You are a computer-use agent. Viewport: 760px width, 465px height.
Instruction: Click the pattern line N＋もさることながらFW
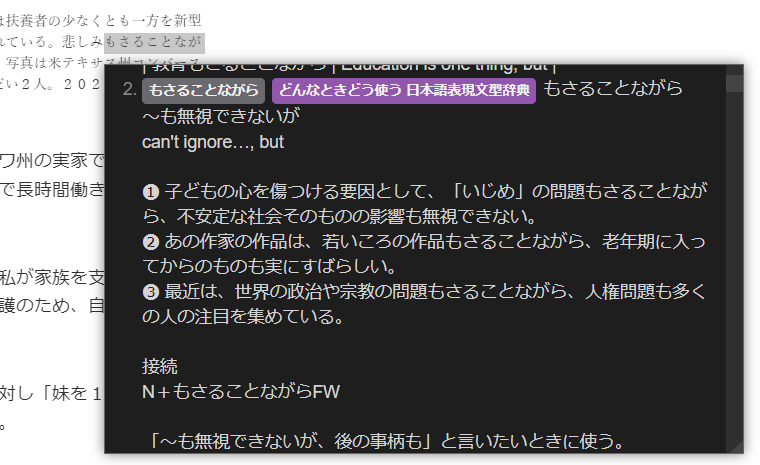pos(241,391)
